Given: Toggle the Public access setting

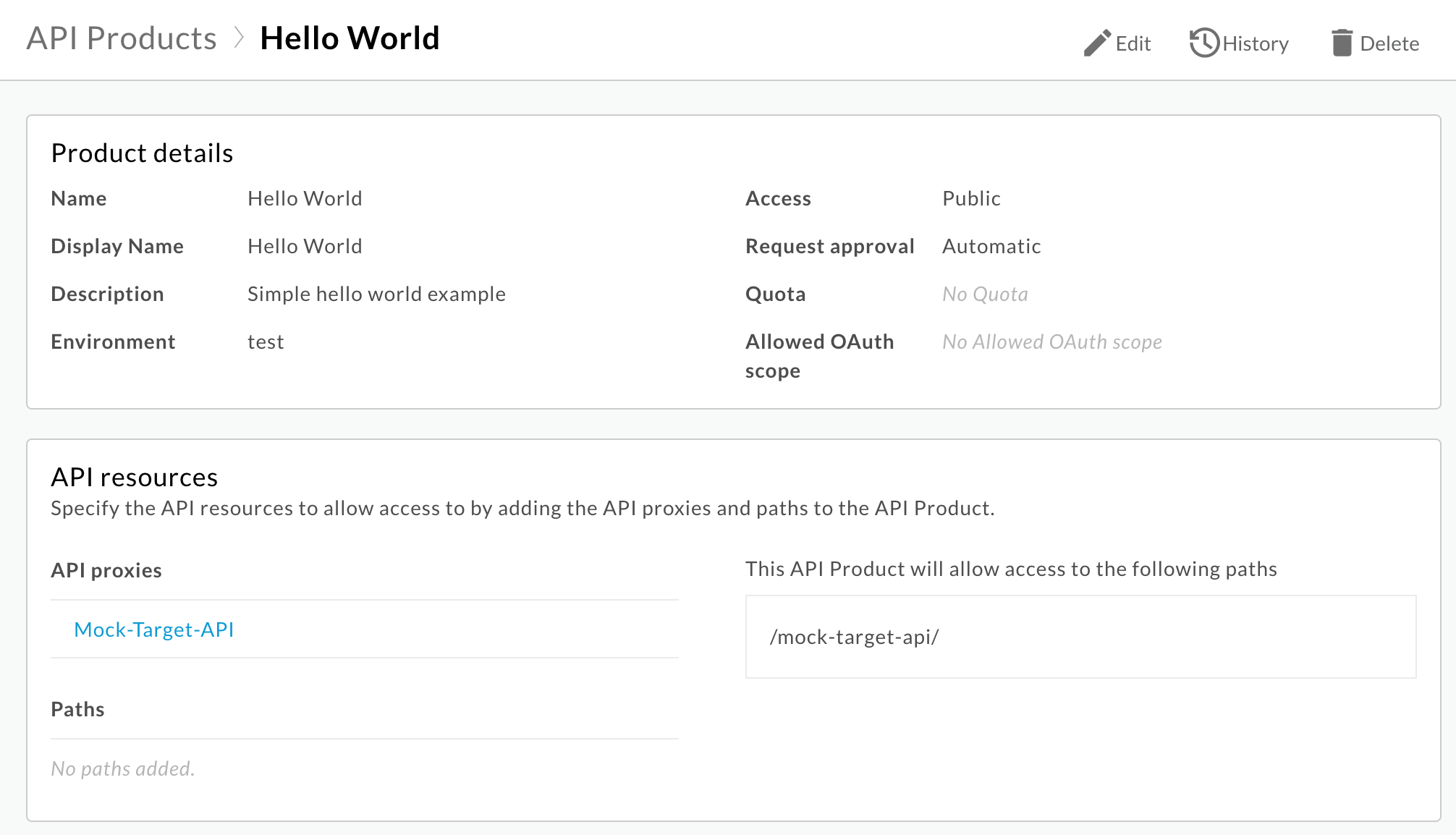Looking at the screenshot, I should pyautogui.click(x=969, y=198).
